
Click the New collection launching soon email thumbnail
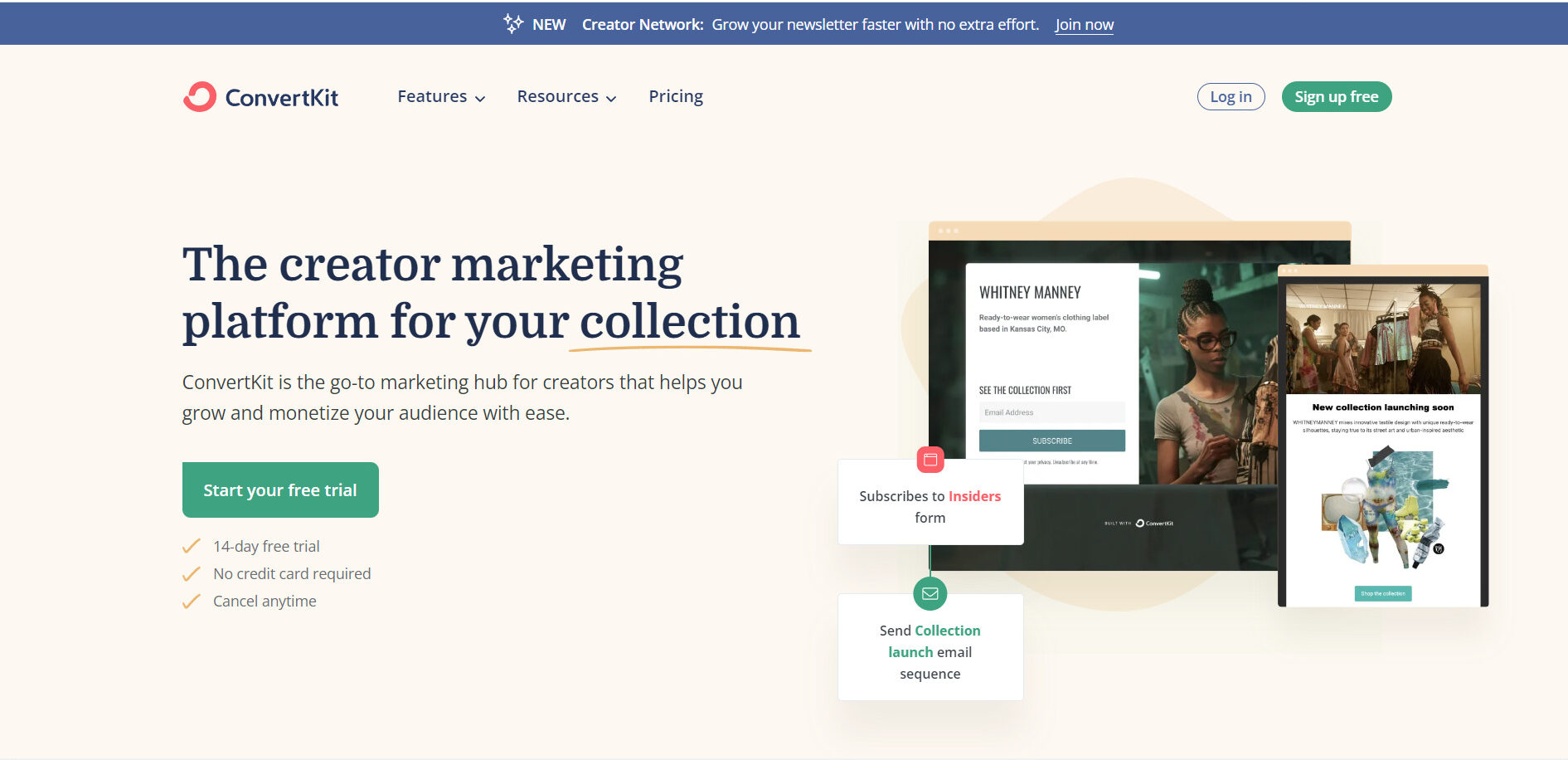click(x=1382, y=437)
